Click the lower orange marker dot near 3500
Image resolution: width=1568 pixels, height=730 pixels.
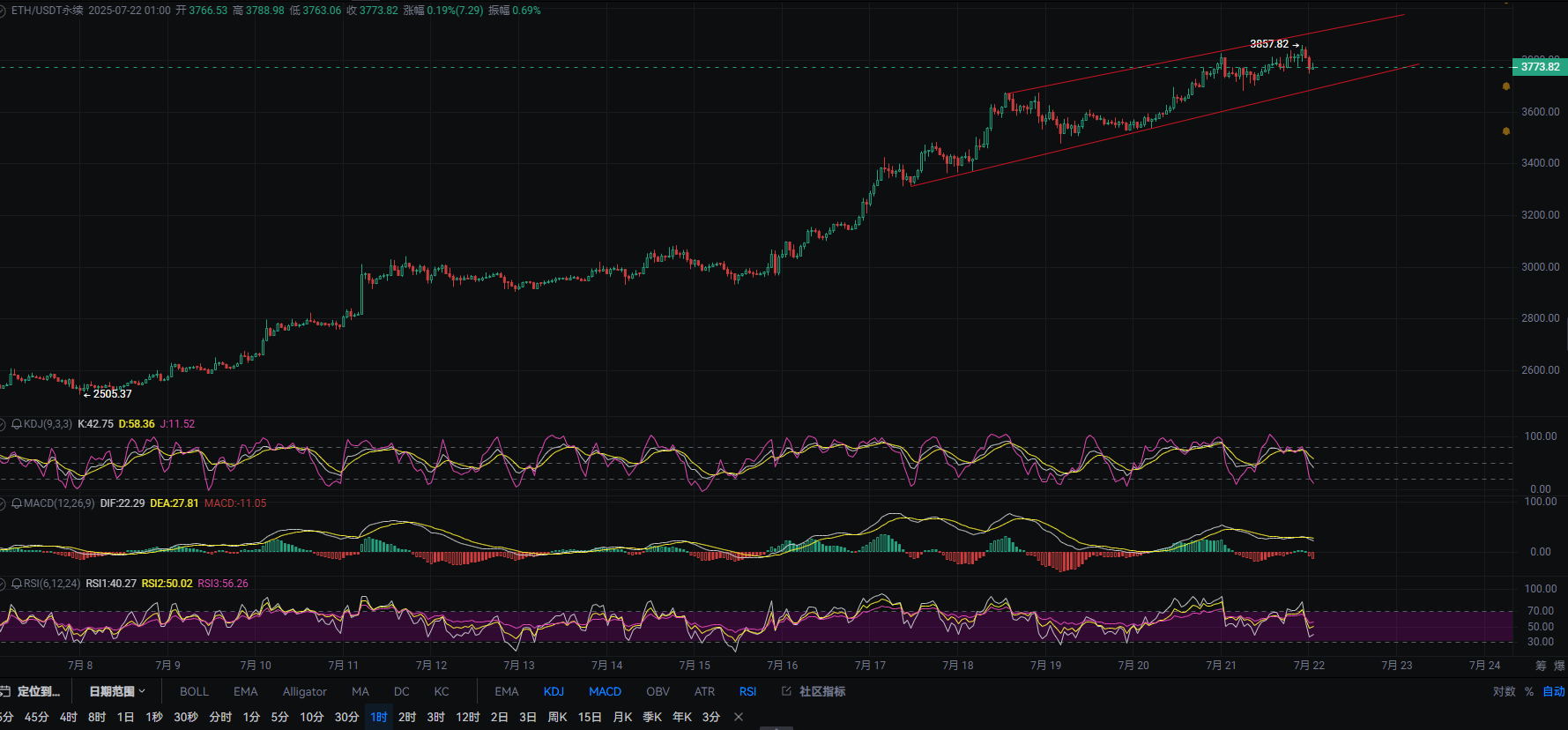(1506, 131)
